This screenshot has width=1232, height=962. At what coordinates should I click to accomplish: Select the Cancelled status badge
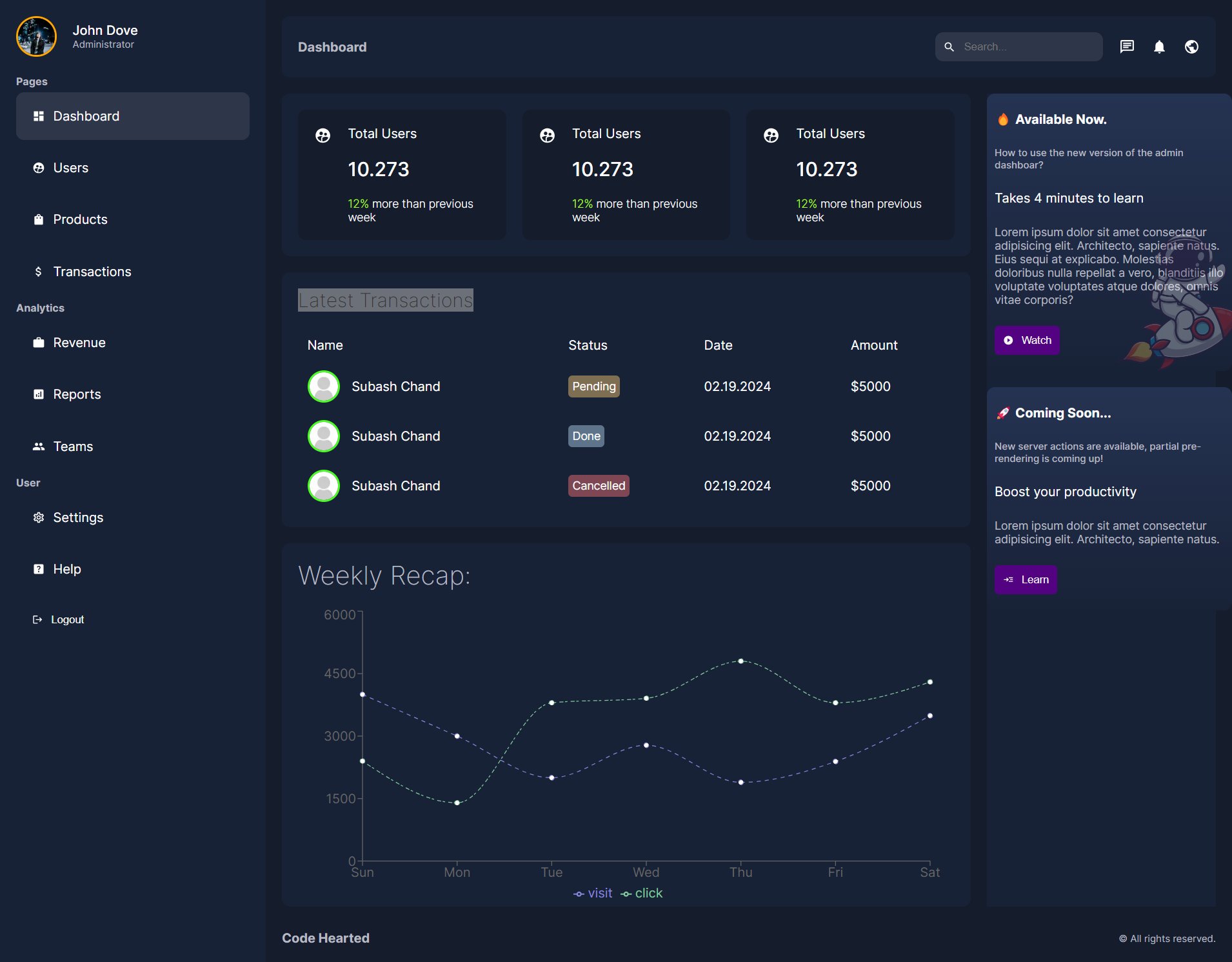(x=598, y=486)
